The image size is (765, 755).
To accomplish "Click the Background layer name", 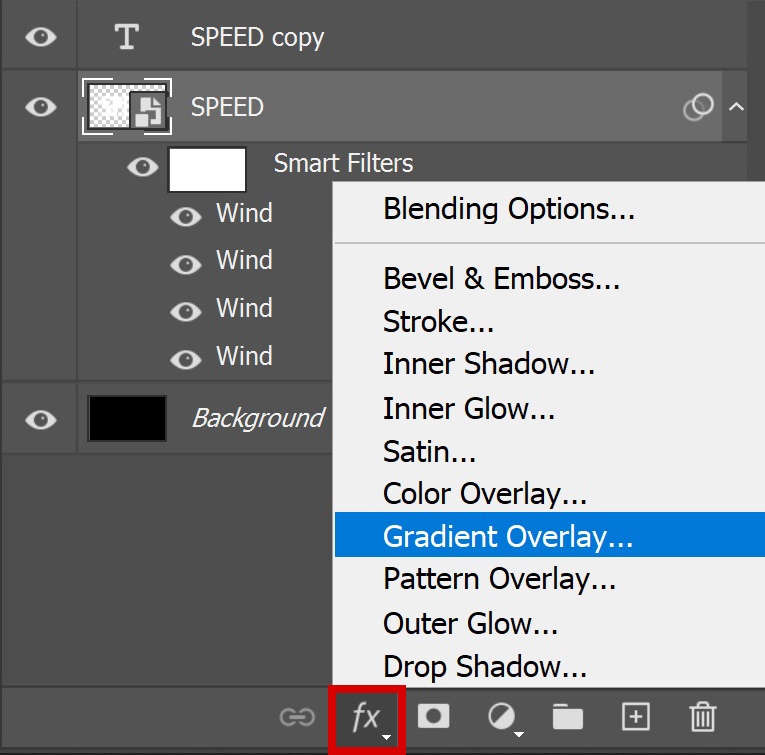I will [258, 419].
